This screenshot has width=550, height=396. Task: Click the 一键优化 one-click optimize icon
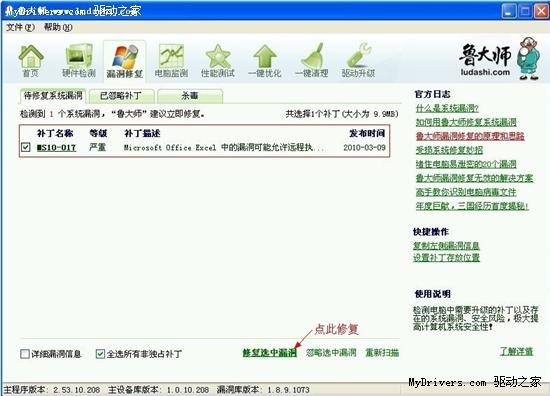[264, 60]
